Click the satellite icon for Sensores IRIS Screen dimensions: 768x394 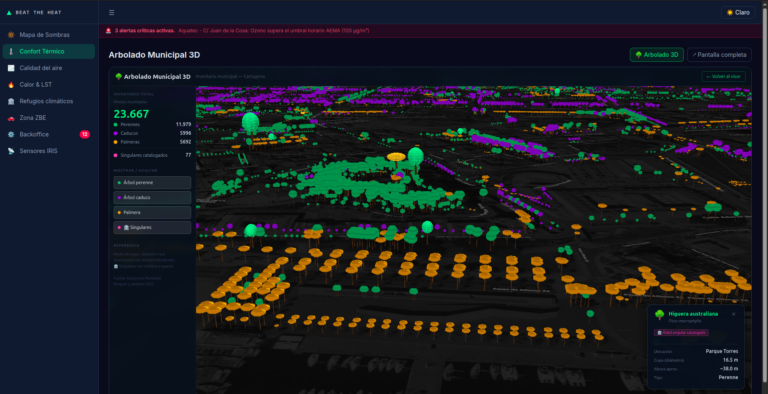(11, 151)
